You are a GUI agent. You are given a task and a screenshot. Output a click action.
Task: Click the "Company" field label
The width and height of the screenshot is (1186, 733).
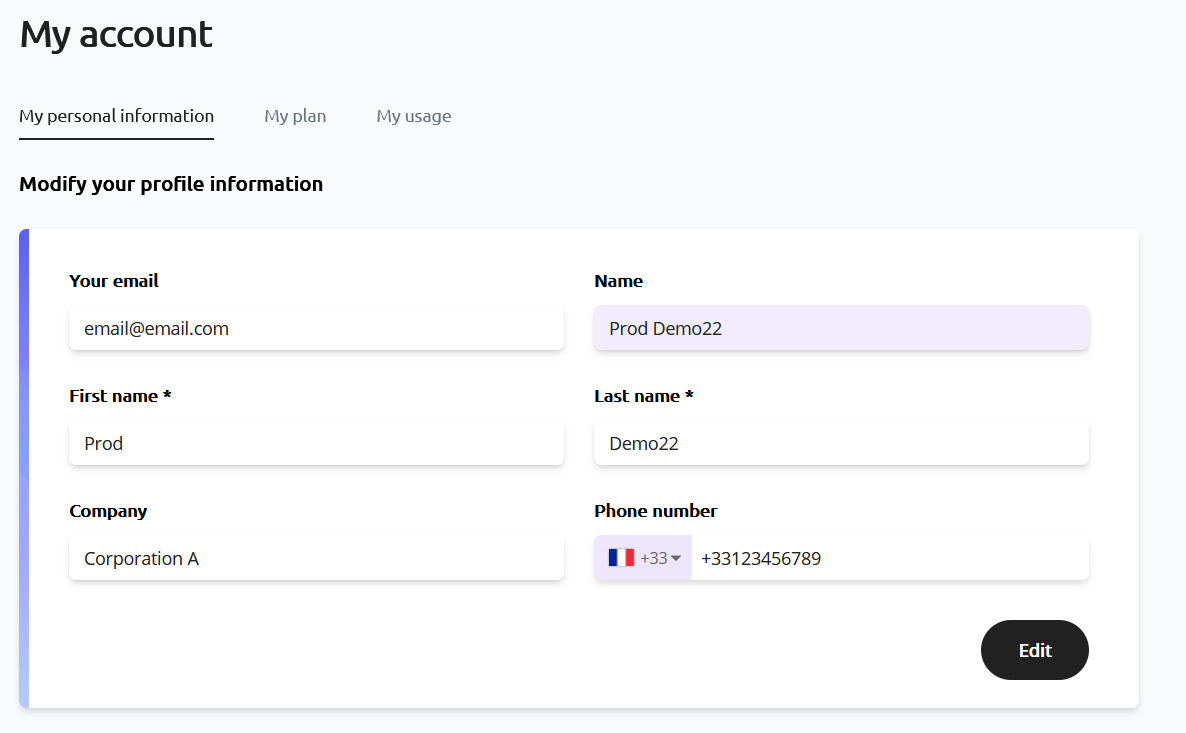108,511
